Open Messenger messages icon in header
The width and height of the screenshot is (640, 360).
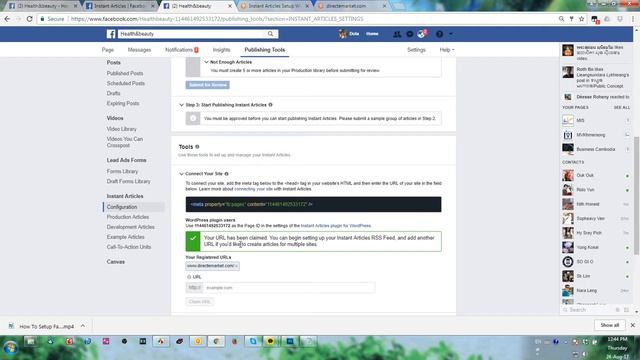[409, 34]
